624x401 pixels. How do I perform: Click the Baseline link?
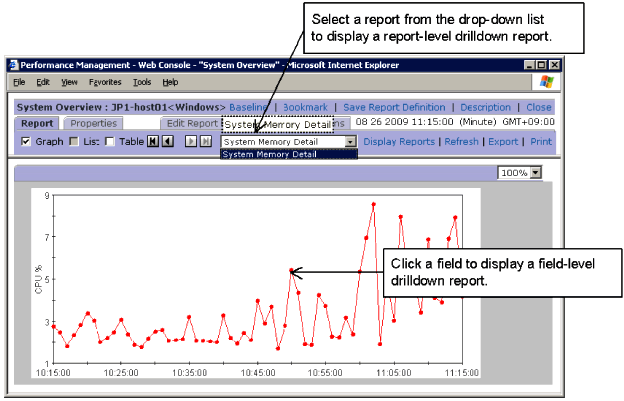[248, 107]
